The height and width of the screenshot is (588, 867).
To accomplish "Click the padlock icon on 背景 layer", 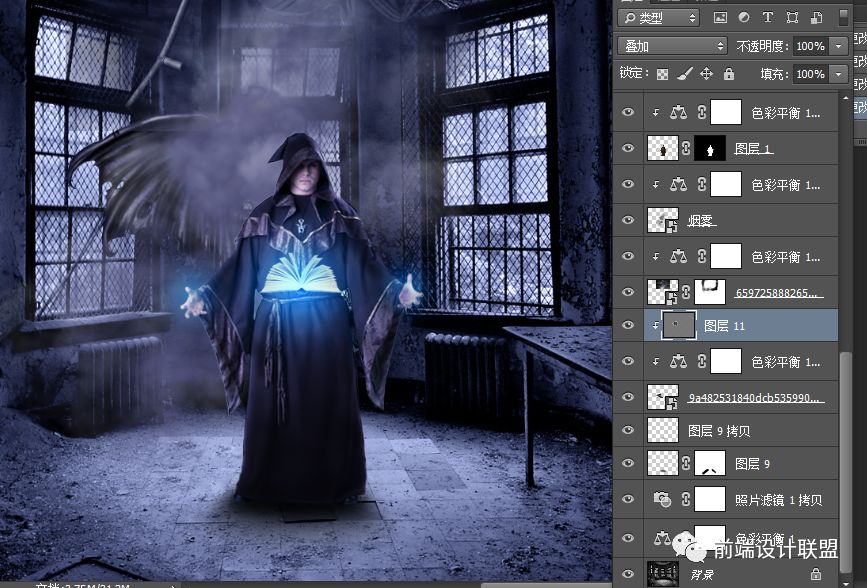I will [x=816, y=573].
